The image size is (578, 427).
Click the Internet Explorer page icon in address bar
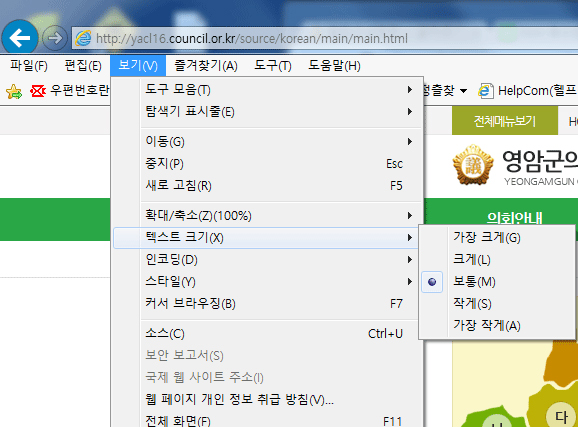(x=83, y=38)
